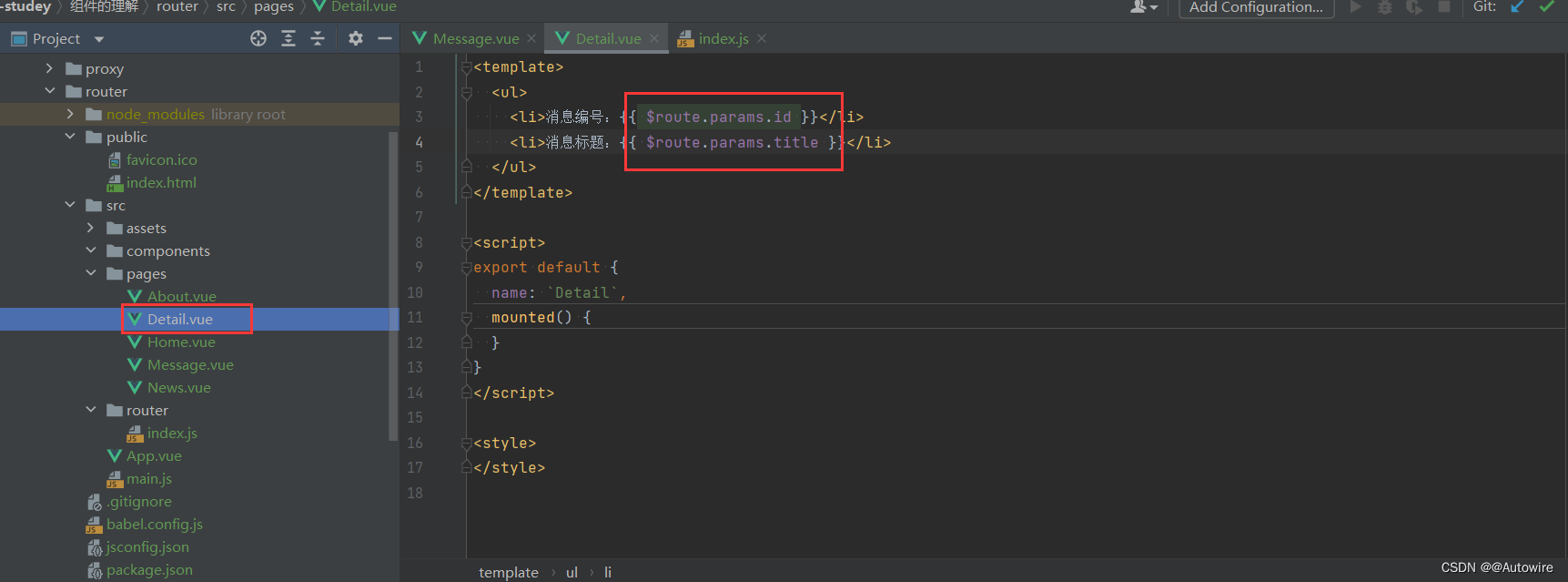Viewport: 1568px width, 582px height.
Task: Click the Stop square icon
Action: (x=1443, y=7)
